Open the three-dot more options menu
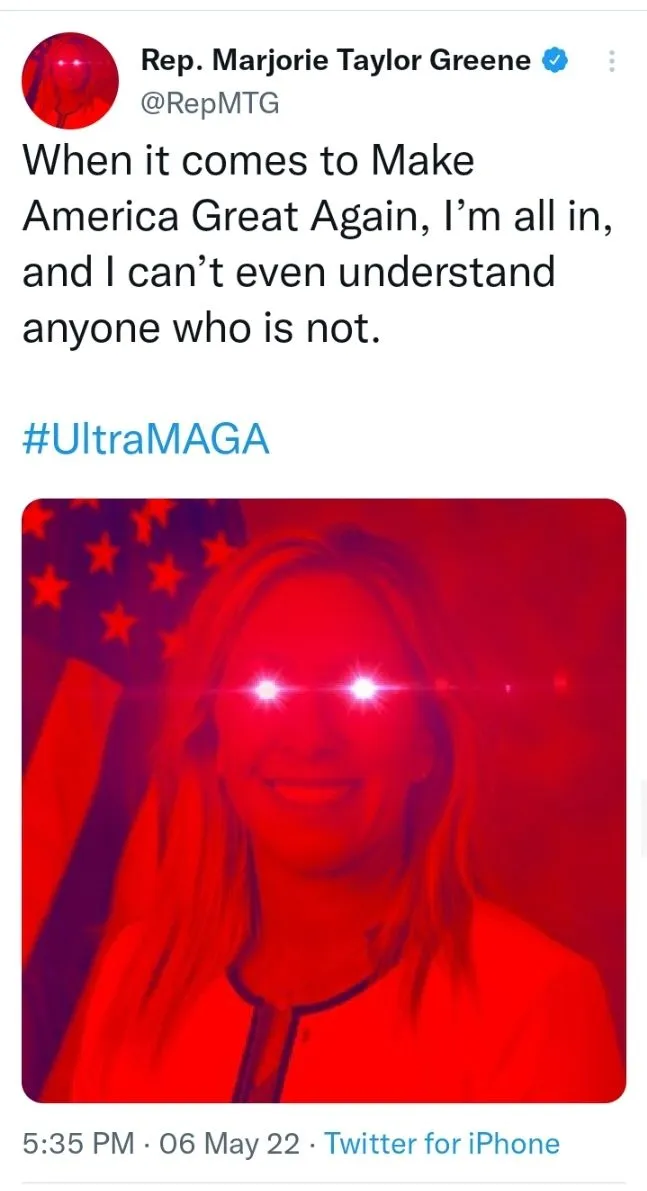 [x=611, y=61]
